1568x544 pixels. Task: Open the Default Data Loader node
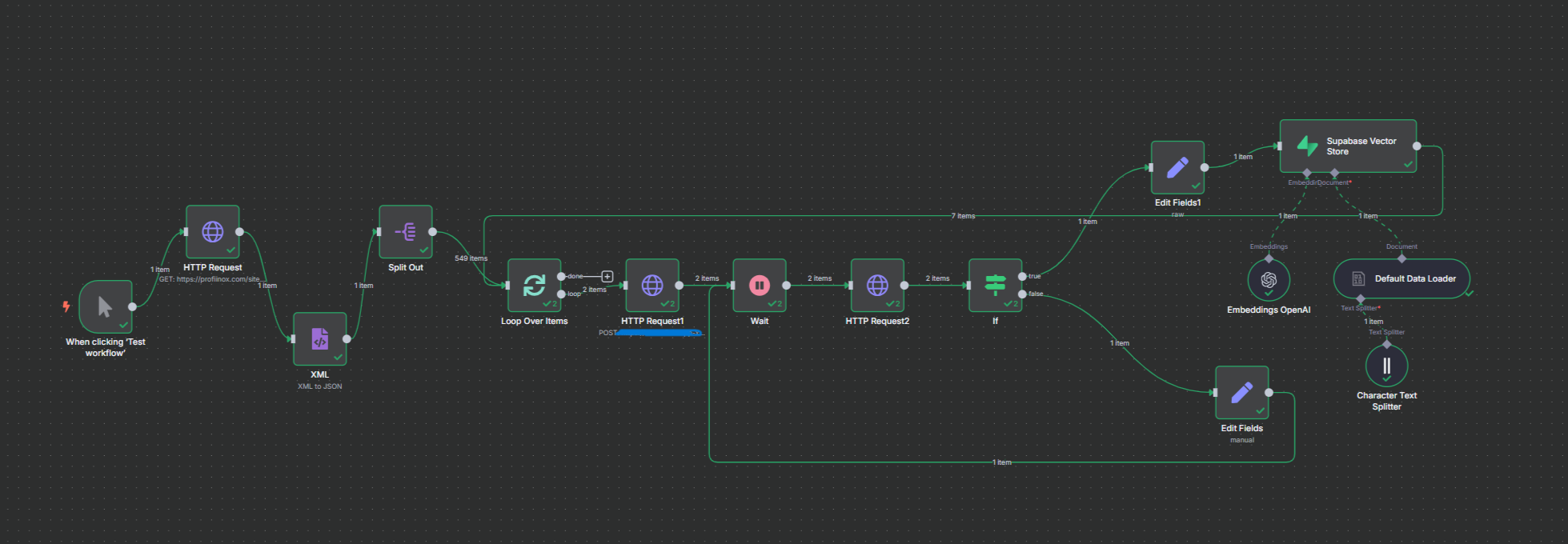tap(1402, 278)
